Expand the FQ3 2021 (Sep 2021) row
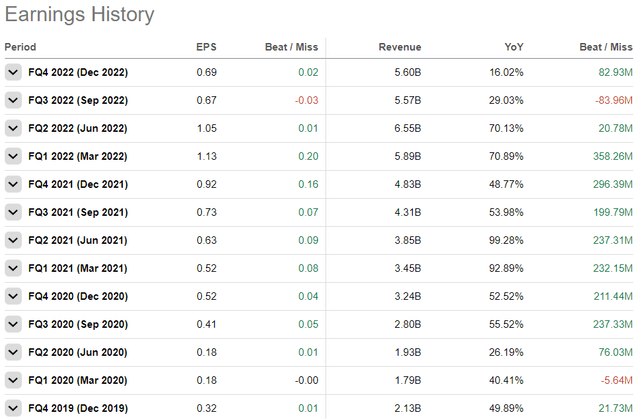Viewport: 640px width, 420px height. 13,213
